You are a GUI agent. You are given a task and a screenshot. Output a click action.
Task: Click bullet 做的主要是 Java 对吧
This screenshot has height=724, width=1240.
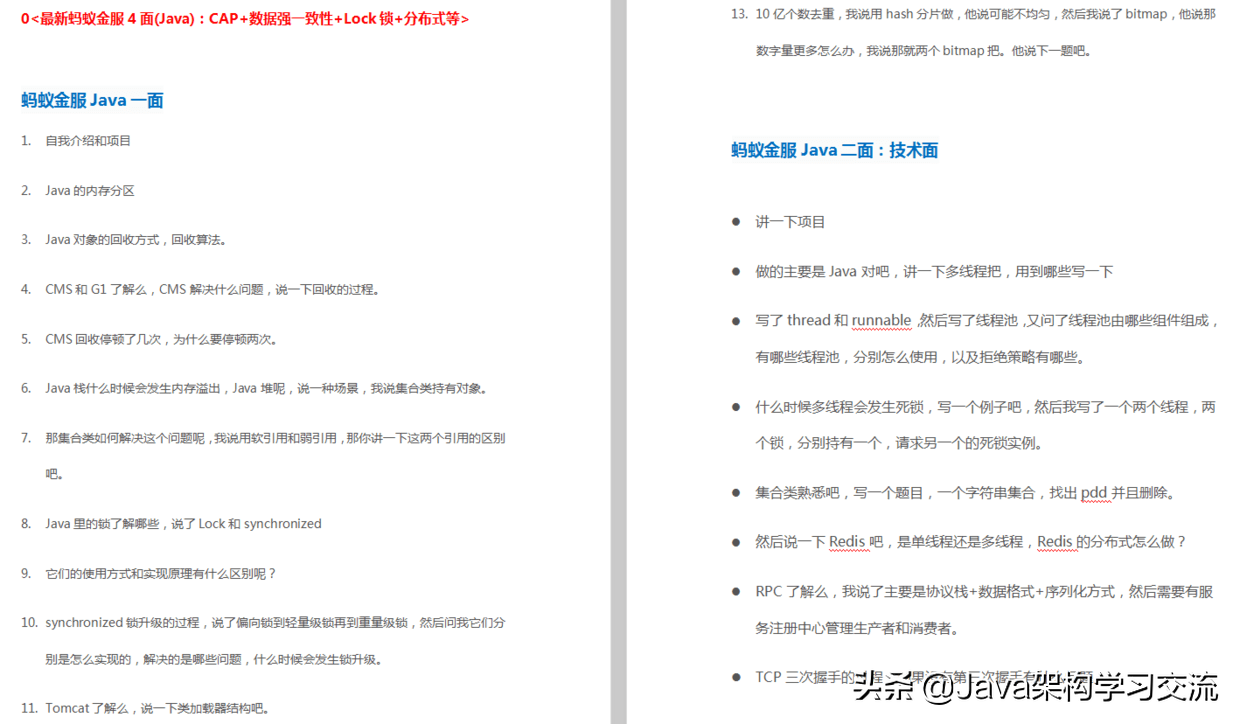coord(934,271)
